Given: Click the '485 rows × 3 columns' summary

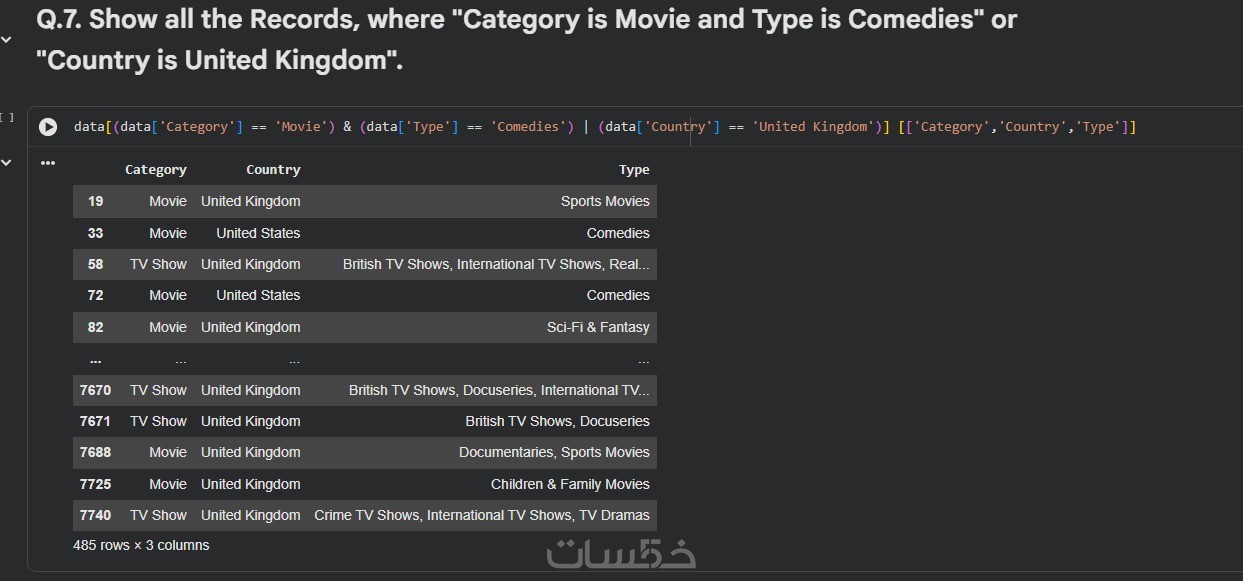Looking at the screenshot, I should pos(141,545).
